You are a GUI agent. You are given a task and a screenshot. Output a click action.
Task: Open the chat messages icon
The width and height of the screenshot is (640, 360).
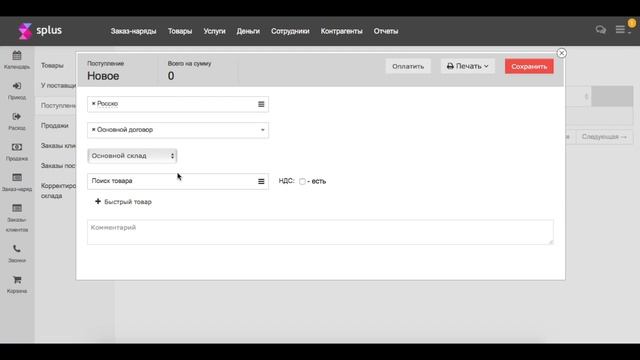[600, 30]
